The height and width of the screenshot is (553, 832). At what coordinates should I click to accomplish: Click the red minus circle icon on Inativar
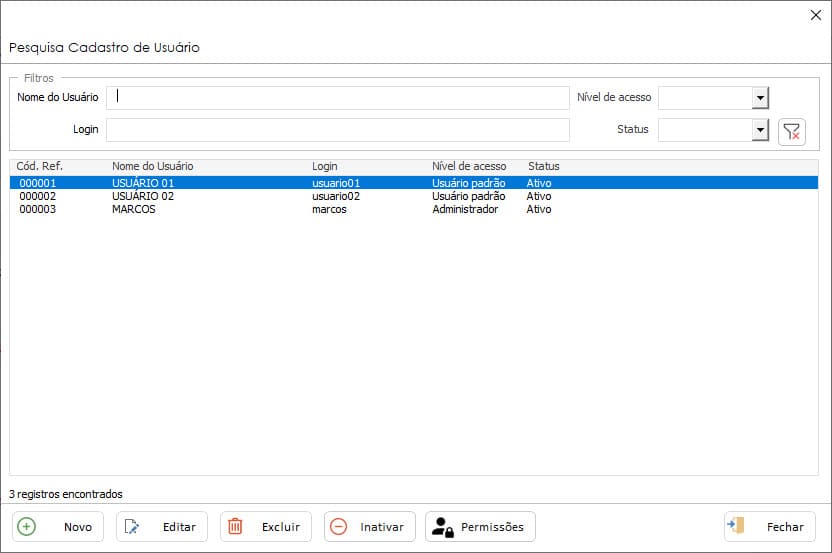coord(339,526)
